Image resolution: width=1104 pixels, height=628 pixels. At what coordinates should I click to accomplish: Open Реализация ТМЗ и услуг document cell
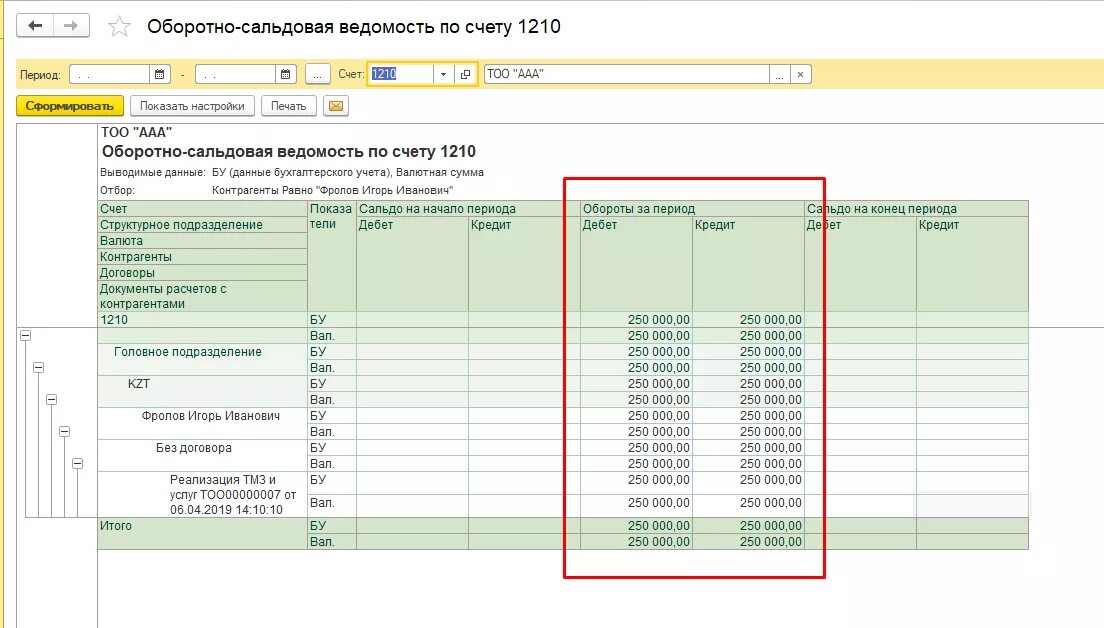(x=203, y=494)
